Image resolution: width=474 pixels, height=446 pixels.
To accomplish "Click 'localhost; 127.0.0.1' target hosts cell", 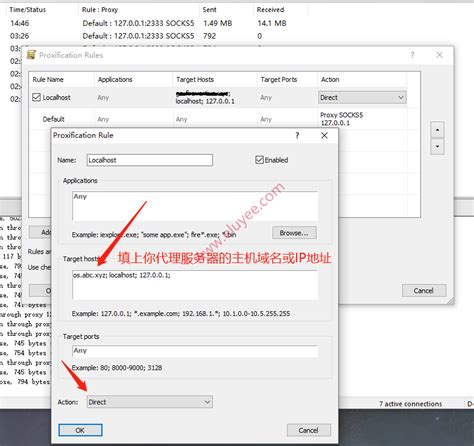I will coord(205,101).
